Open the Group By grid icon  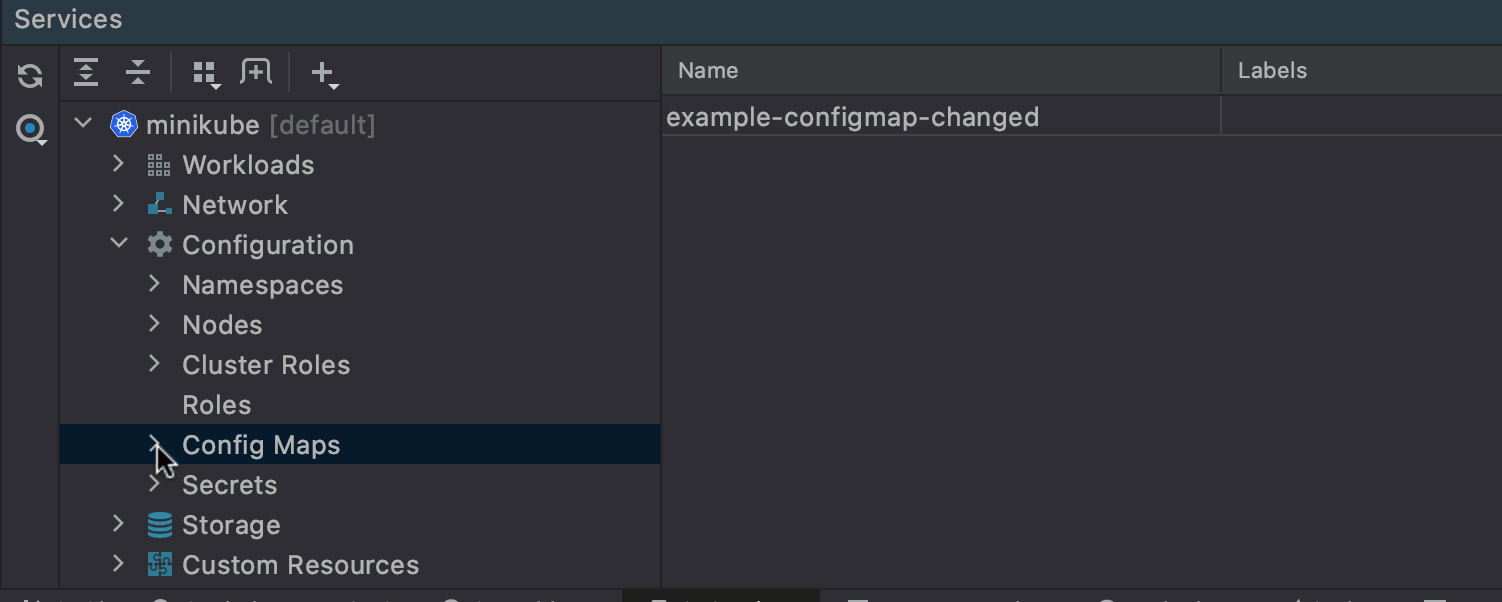206,73
